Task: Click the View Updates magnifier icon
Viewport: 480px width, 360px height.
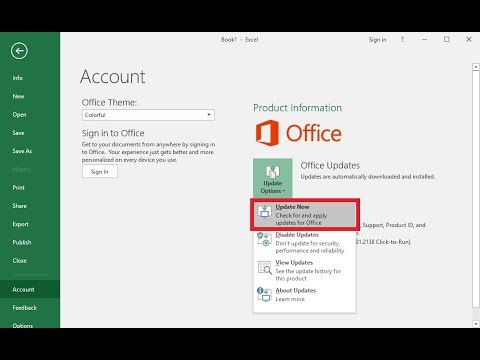Action: pyautogui.click(x=265, y=267)
